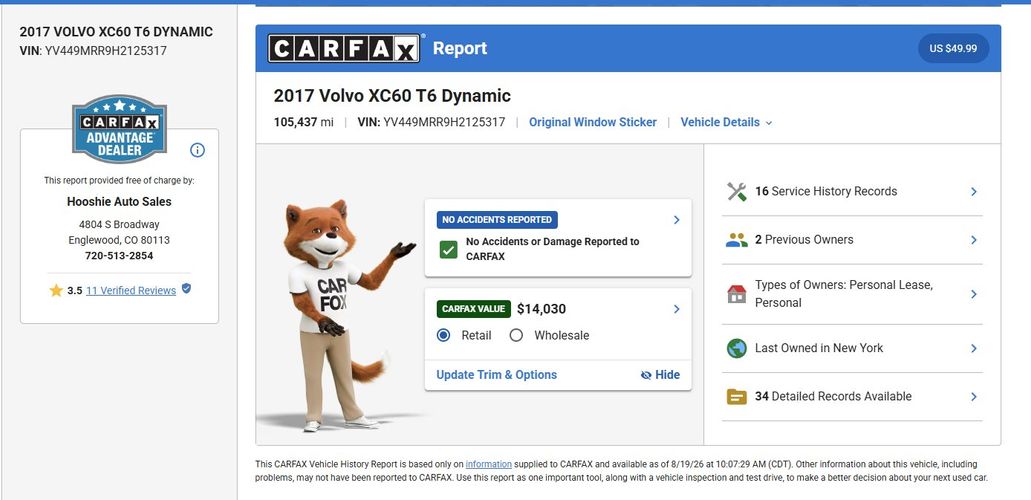Open 11 Verified Reviews link

[x=131, y=290]
